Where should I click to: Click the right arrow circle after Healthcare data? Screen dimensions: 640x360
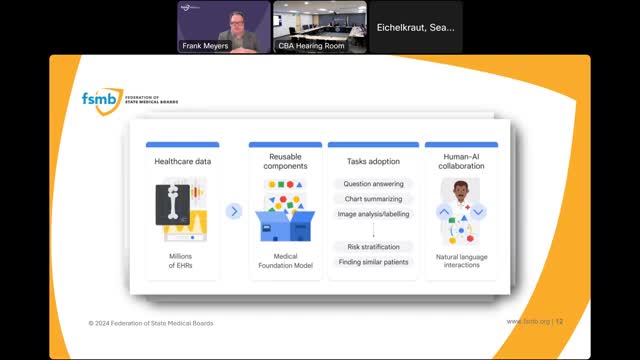coord(234,211)
